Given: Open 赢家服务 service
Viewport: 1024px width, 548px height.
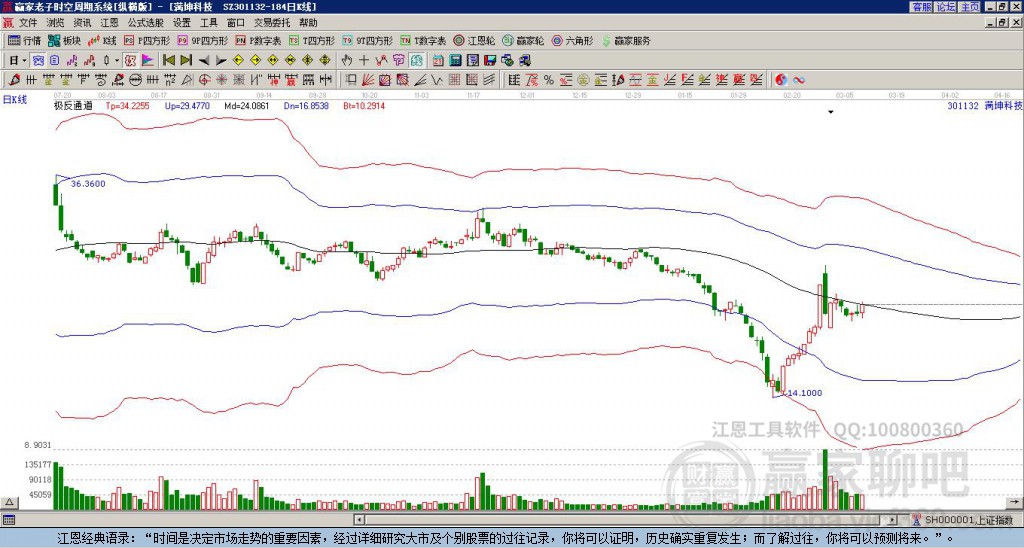Looking at the screenshot, I should point(626,40).
